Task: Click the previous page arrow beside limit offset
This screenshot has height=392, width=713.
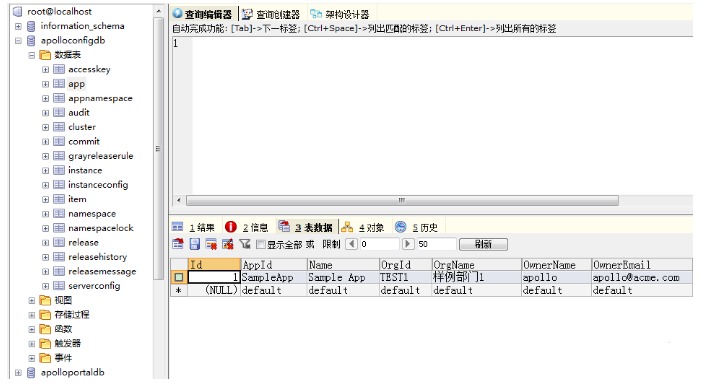Action: 351,244
